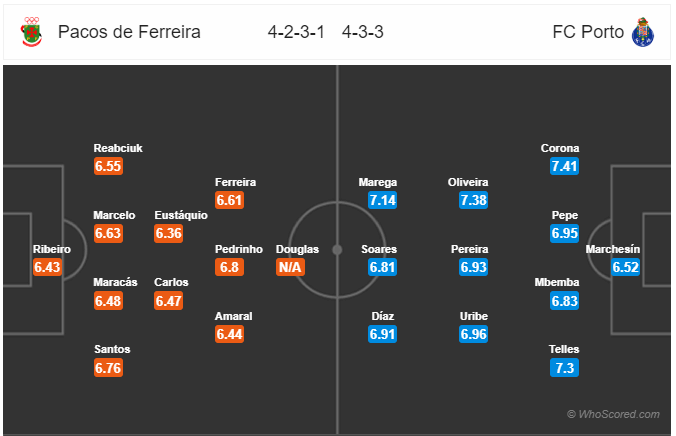Screen dimensions: 676x436
Task: Select Pedrinho's 6.8 rating badge
Action: tap(229, 267)
